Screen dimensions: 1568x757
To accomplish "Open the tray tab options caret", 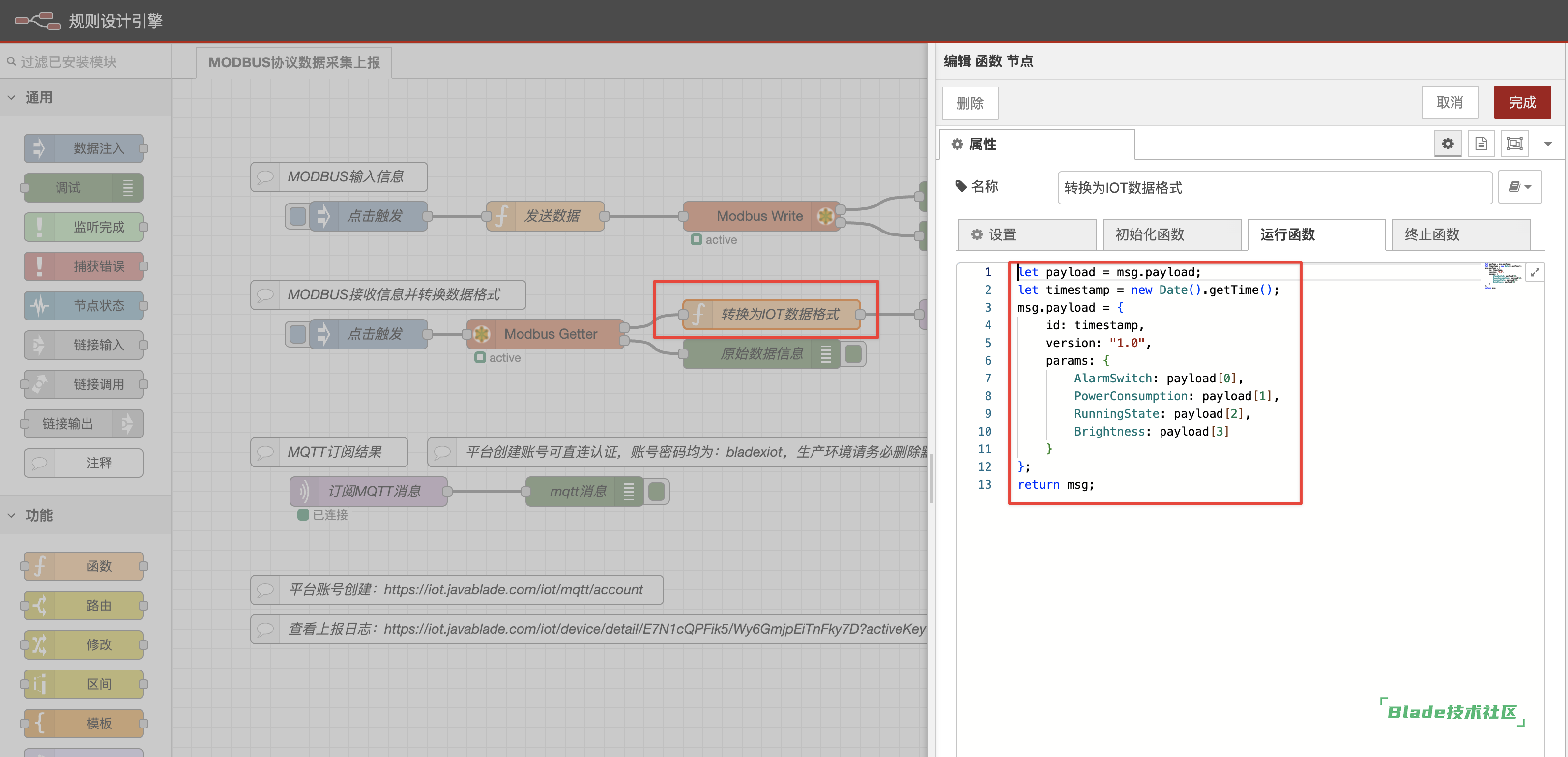I will tap(1548, 144).
